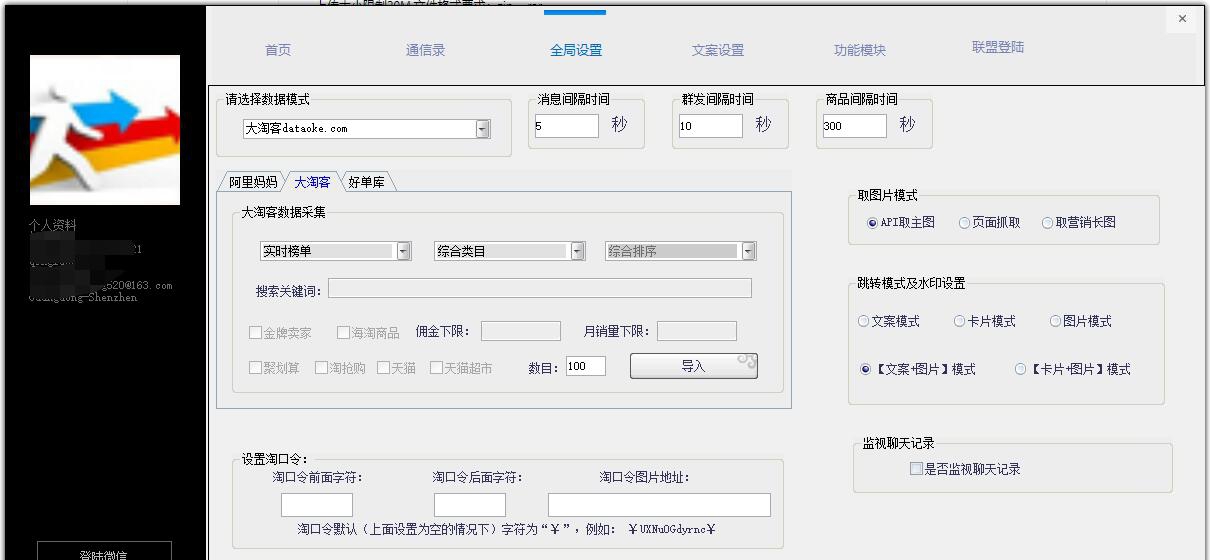Open the 综合排序 sorting dropdown

point(748,251)
